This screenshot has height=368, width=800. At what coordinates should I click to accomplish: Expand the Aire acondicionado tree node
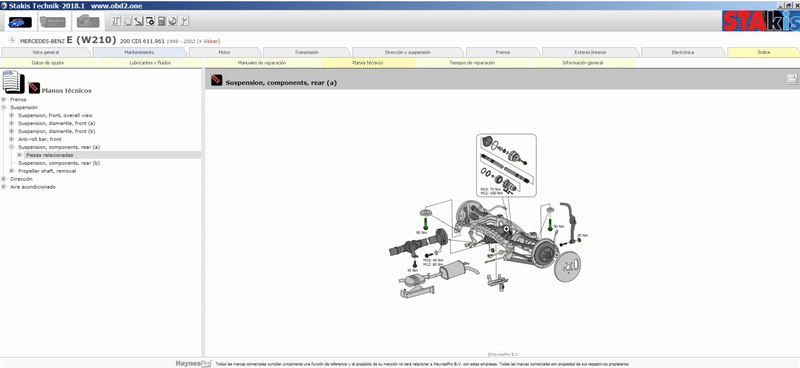point(4,187)
